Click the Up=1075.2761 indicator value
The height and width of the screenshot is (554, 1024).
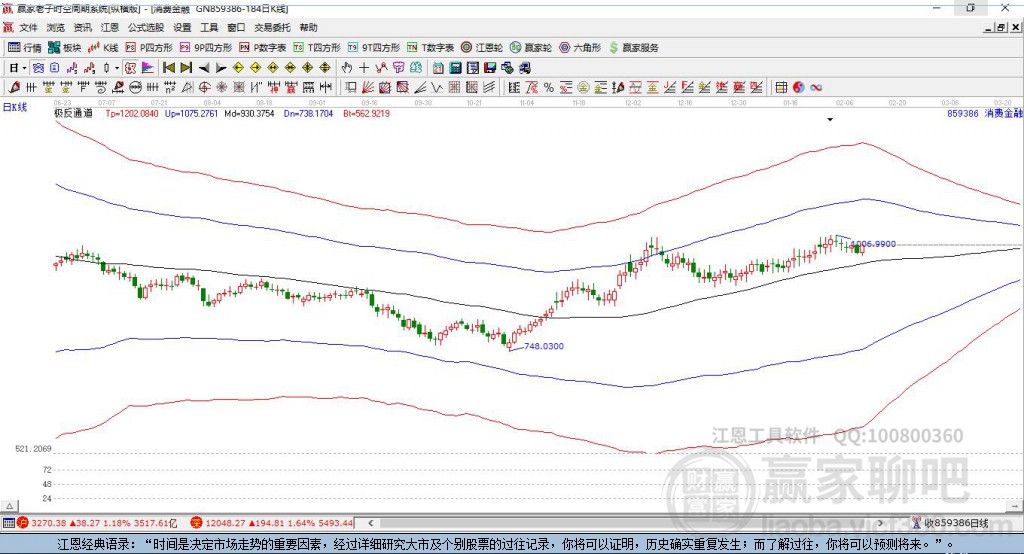coord(191,113)
